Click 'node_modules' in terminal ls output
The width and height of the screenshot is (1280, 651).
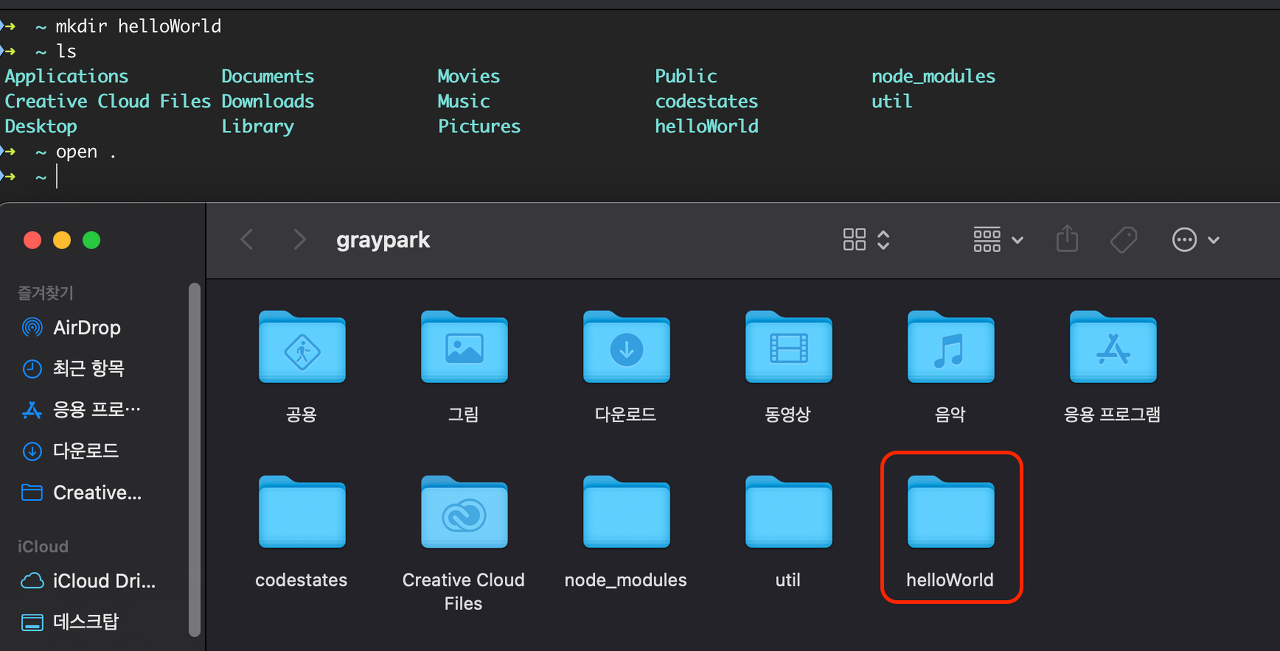click(x=933, y=77)
